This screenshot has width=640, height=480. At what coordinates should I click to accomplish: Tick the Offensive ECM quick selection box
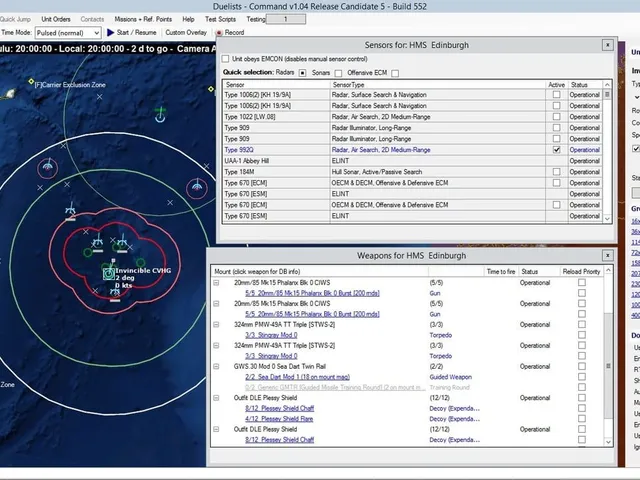pos(395,73)
